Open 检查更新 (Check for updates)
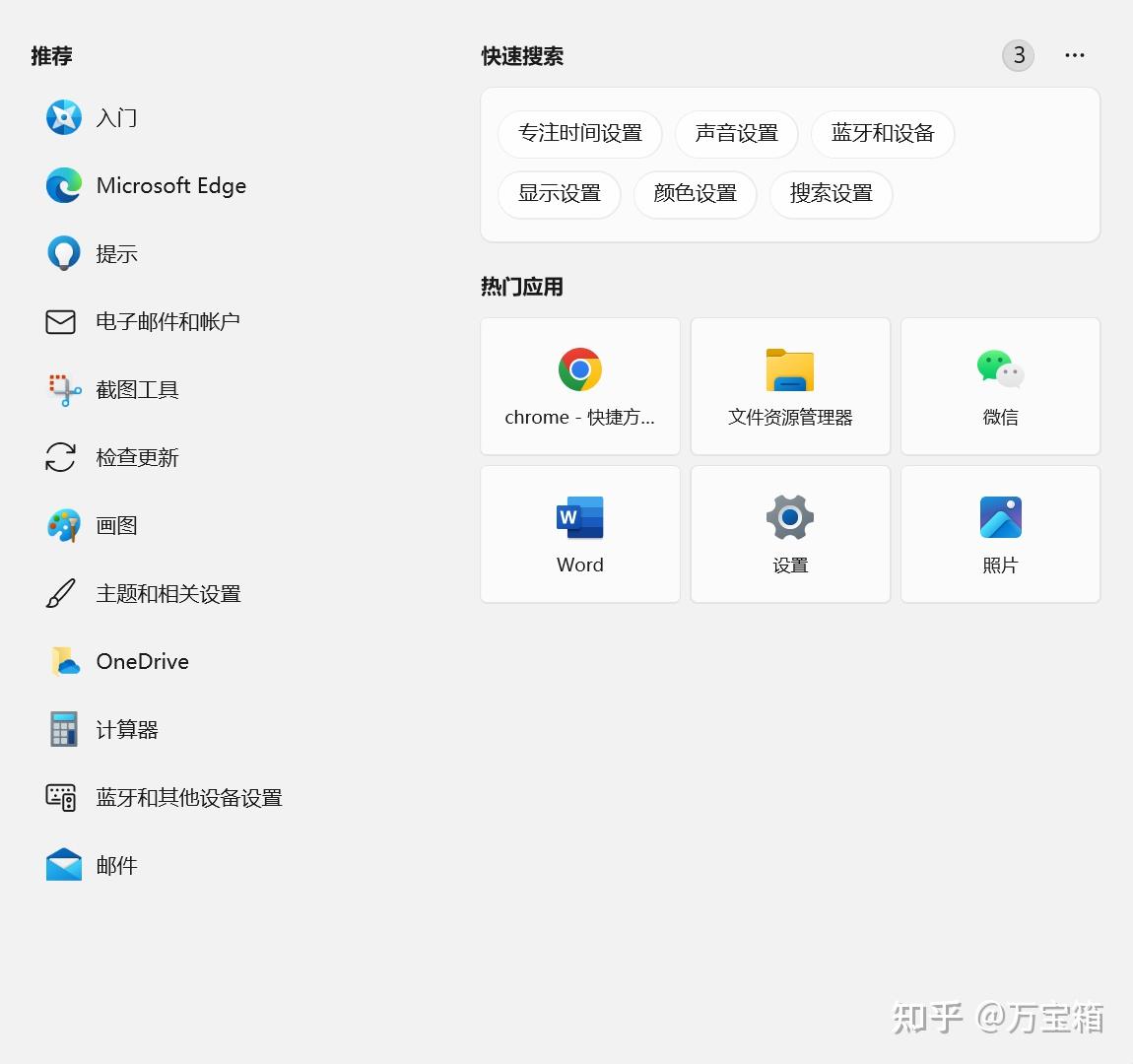The height and width of the screenshot is (1064, 1133). (137, 457)
